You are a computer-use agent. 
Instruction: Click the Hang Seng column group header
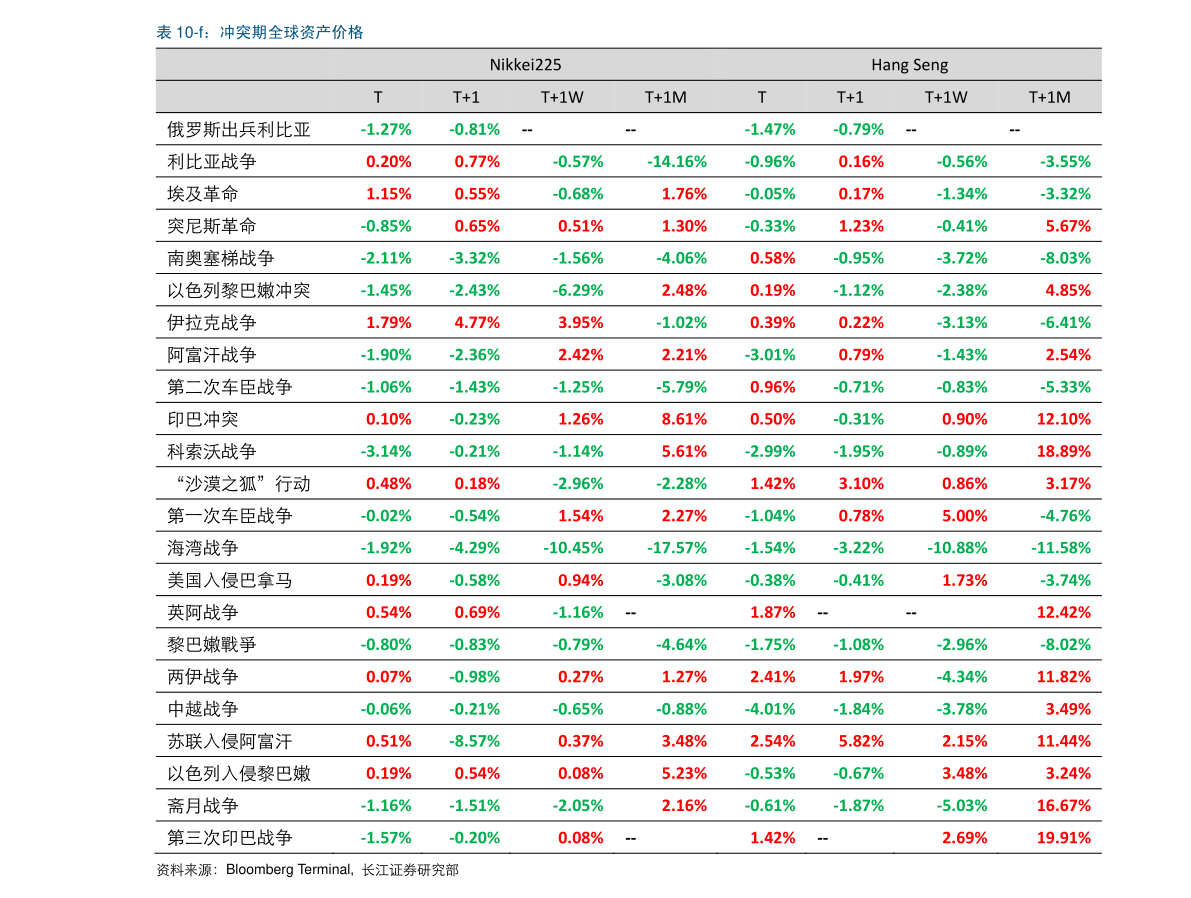(909, 65)
